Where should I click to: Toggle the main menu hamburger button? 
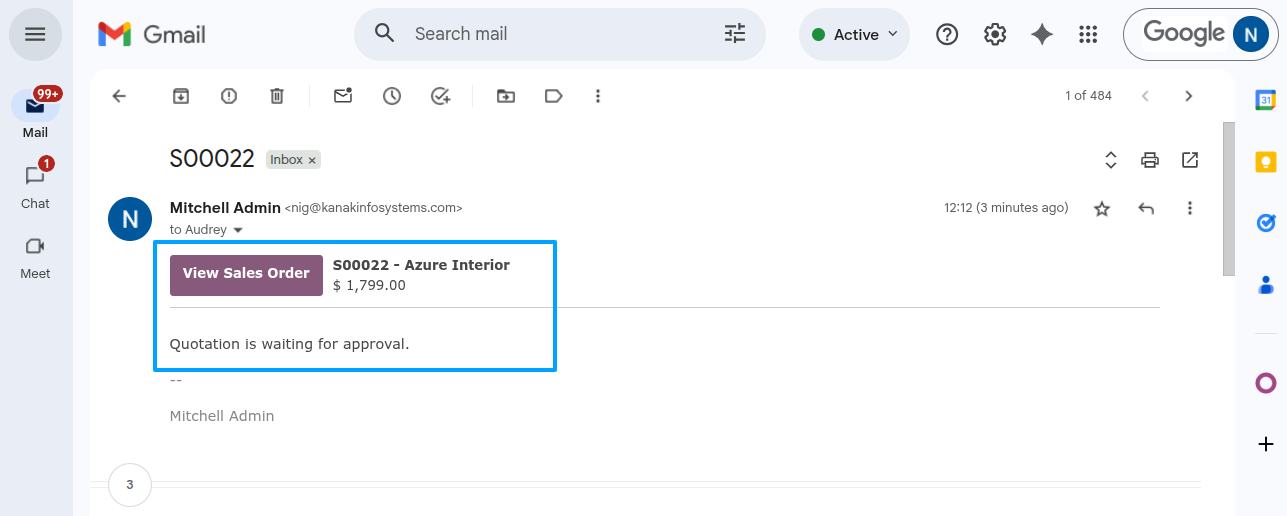click(35, 34)
